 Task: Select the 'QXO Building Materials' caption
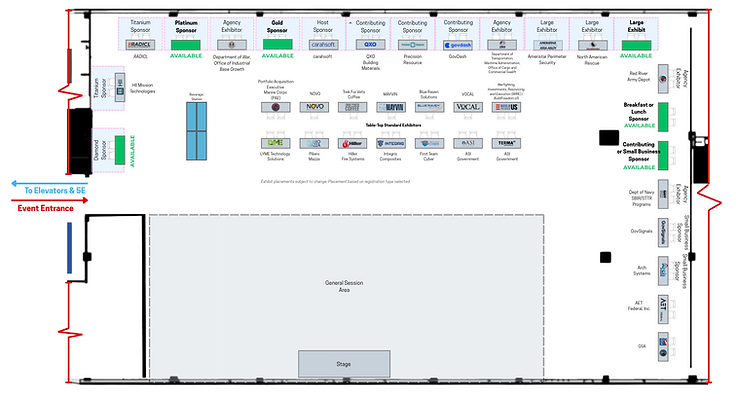coord(370,62)
